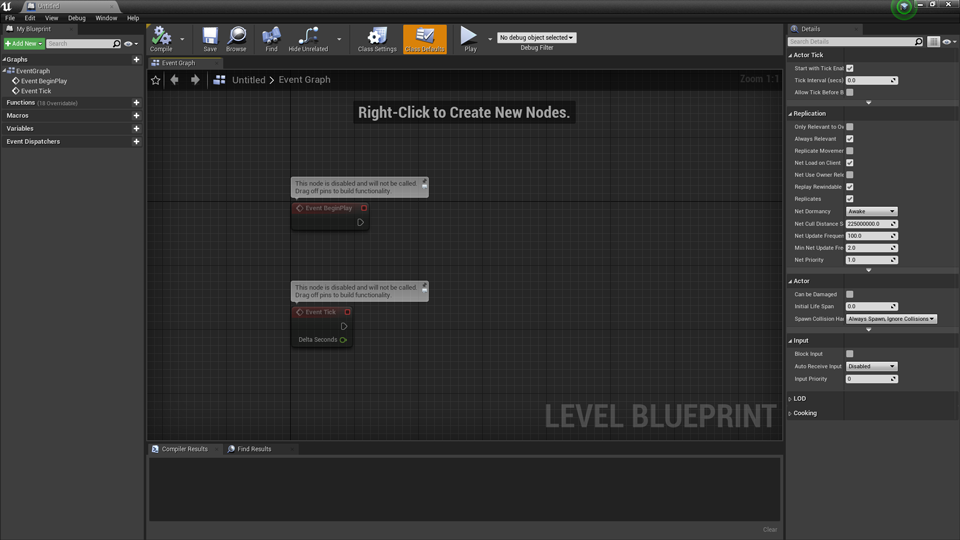
Task: Toggle Net Load on Client
Action: click(x=850, y=163)
